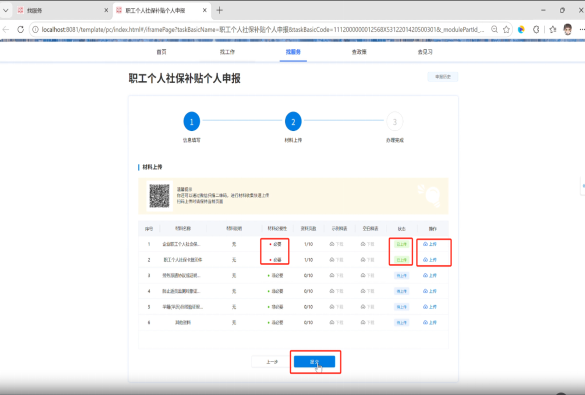
Task: Download the example sample form for row 4
Action: coord(336,291)
